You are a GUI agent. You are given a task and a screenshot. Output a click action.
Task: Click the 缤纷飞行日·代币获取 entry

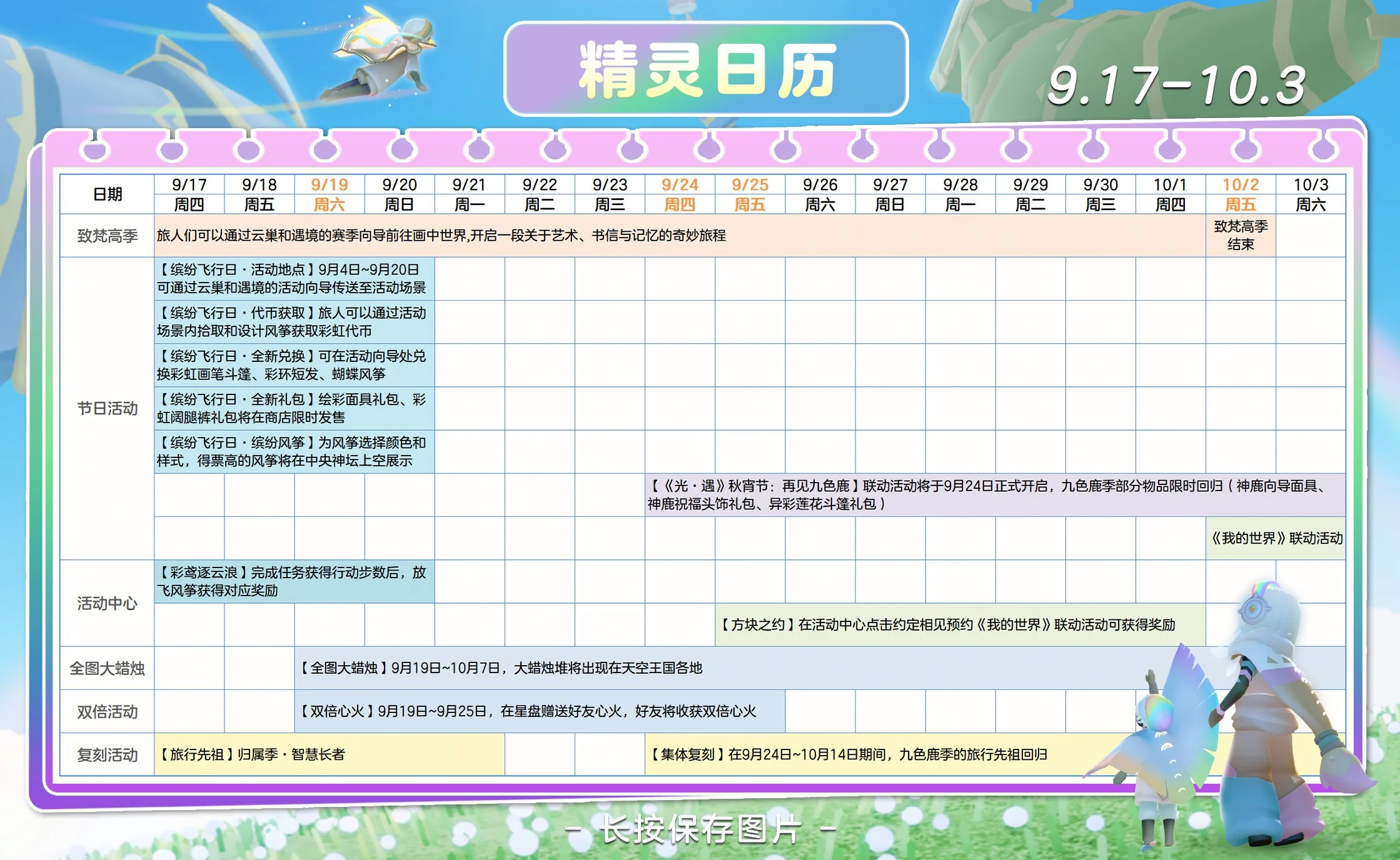pos(295,322)
